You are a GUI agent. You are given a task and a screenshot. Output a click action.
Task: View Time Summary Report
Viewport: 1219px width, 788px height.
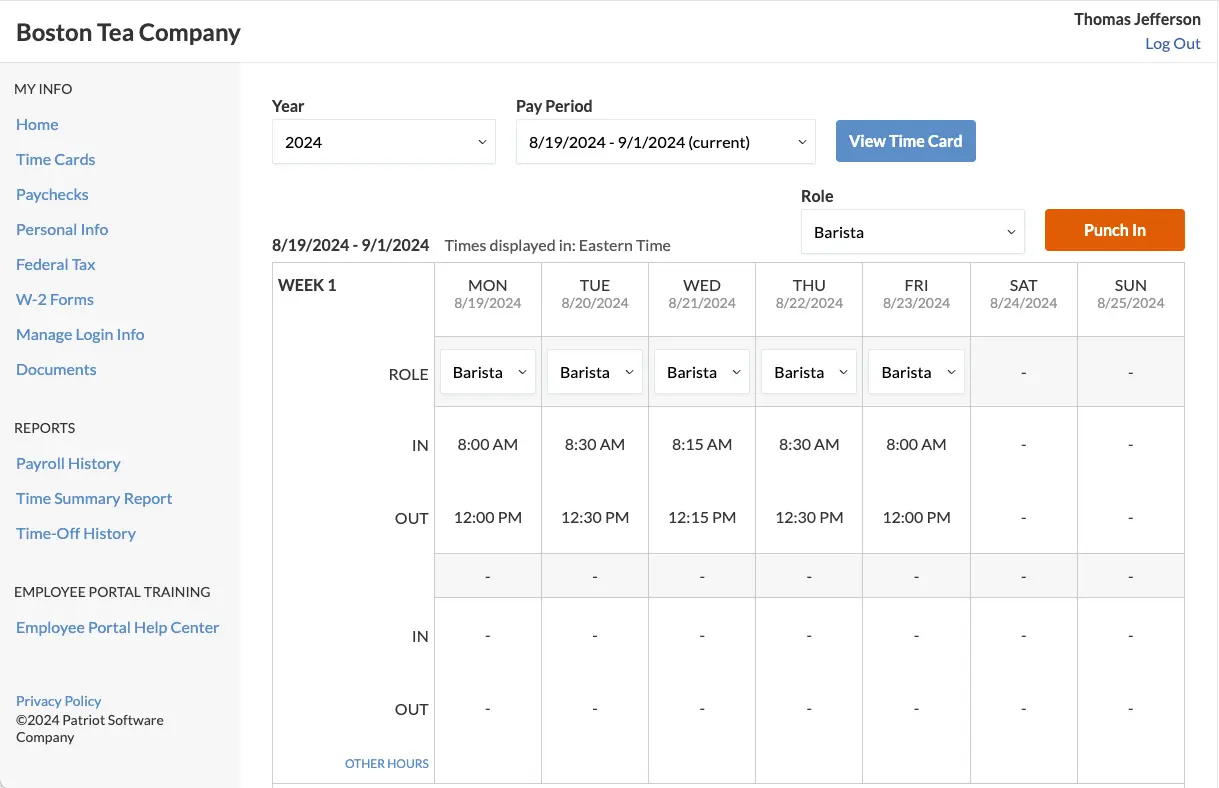[x=94, y=499]
